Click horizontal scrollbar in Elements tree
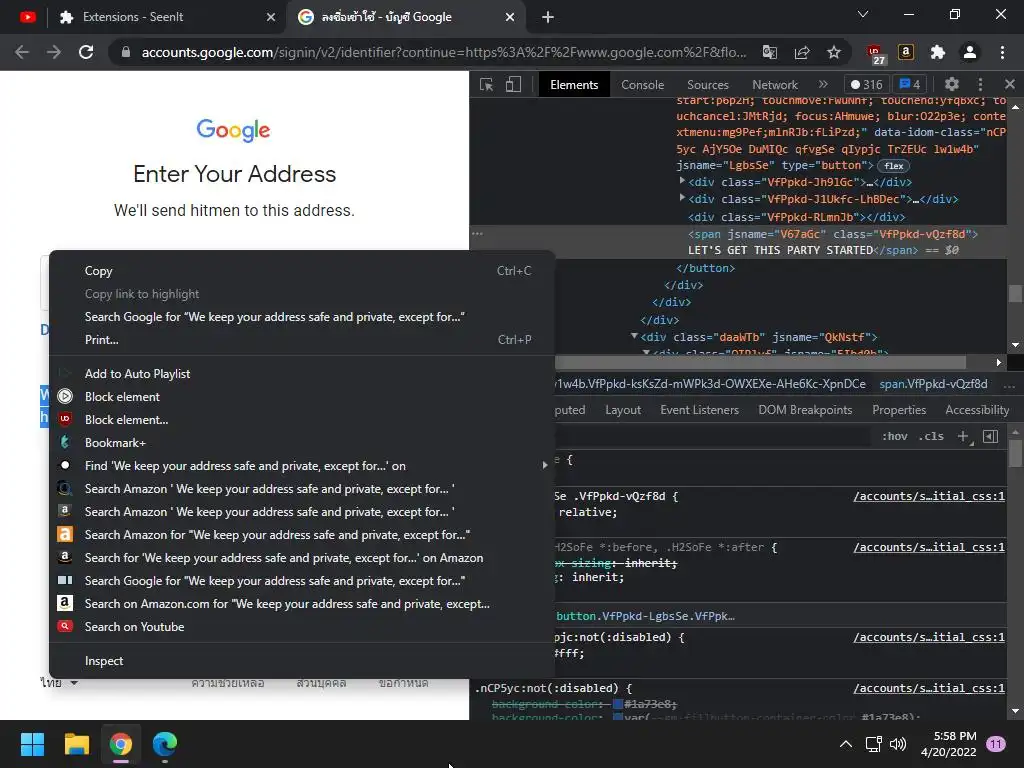Screen dimensions: 1024x768 tap(760, 362)
